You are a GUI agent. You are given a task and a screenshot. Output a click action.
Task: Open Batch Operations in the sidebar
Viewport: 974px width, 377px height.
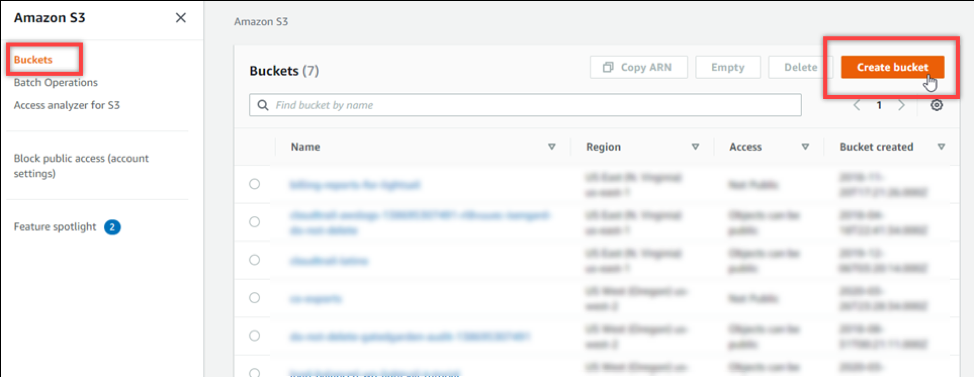[x=55, y=82]
